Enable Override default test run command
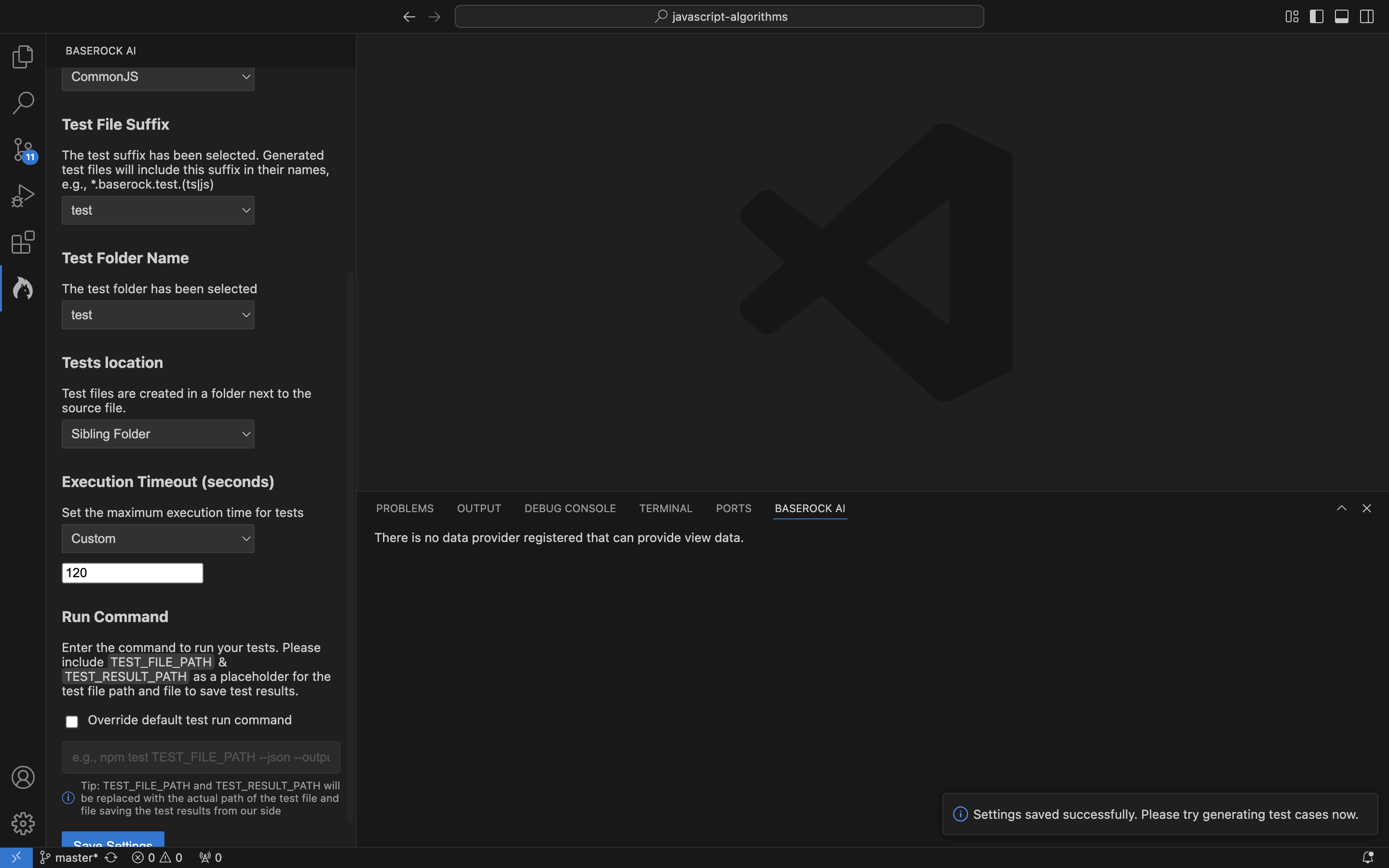1389x868 pixels. (x=72, y=721)
